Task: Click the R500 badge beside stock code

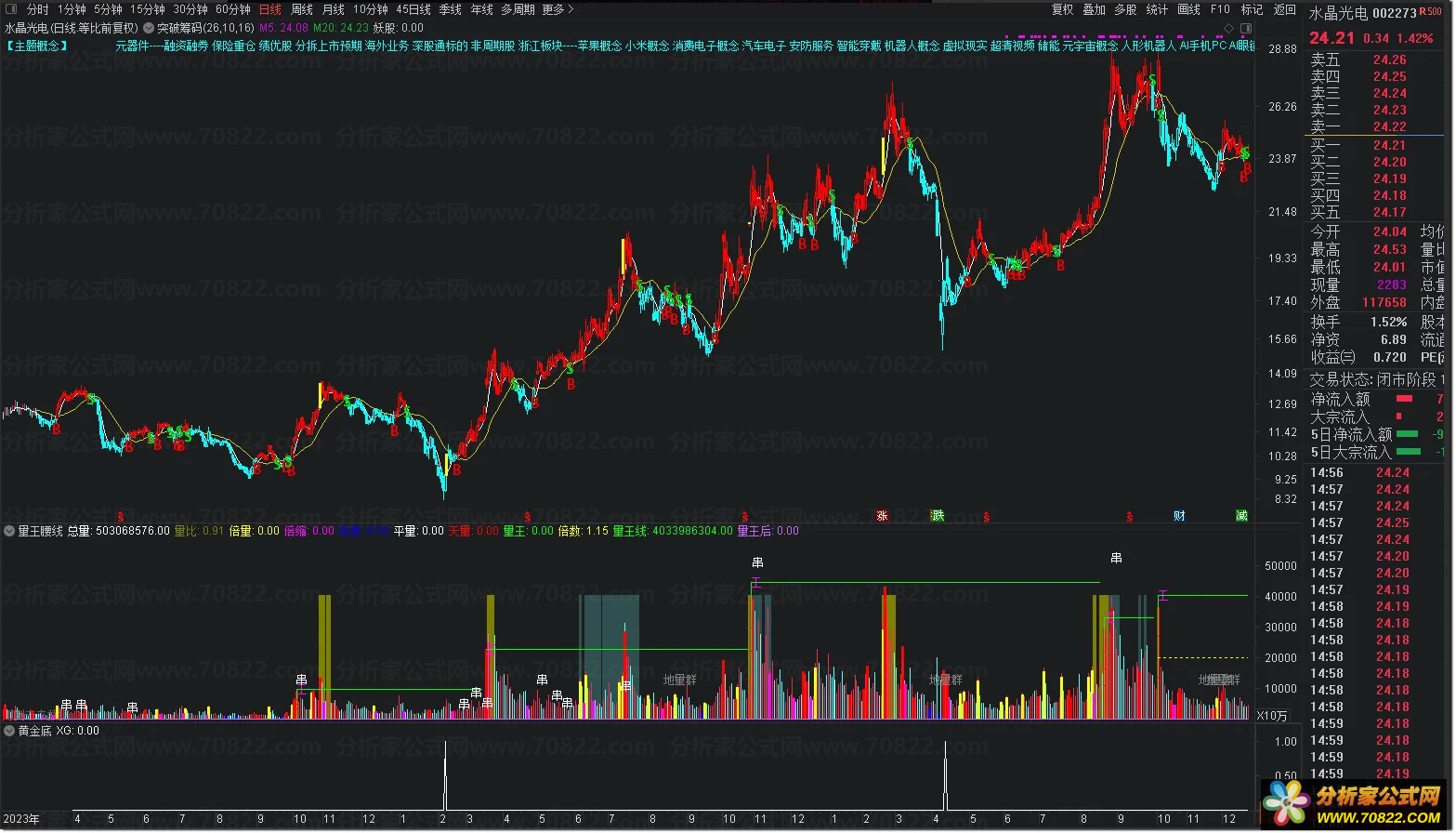Action: pyautogui.click(x=1431, y=13)
